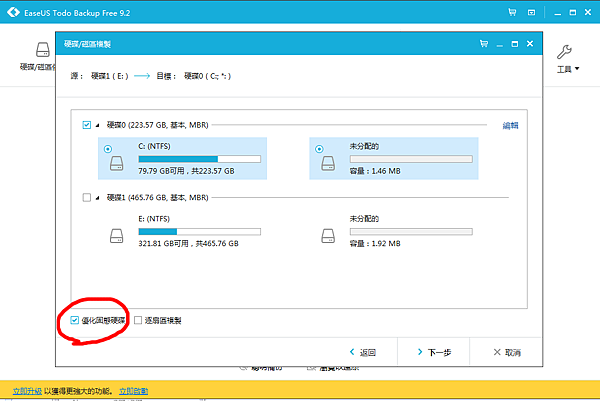Close the disk clone dialog
The width and height of the screenshot is (600, 401).
[x=530, y=44]
